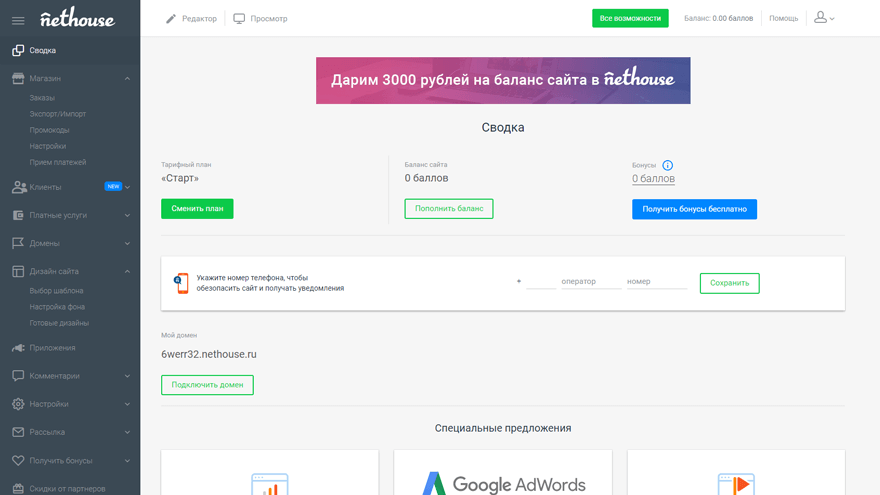Click the Подключить домен button
The height and width of the screenshot is (495, 880).
[x=207, y=385]
